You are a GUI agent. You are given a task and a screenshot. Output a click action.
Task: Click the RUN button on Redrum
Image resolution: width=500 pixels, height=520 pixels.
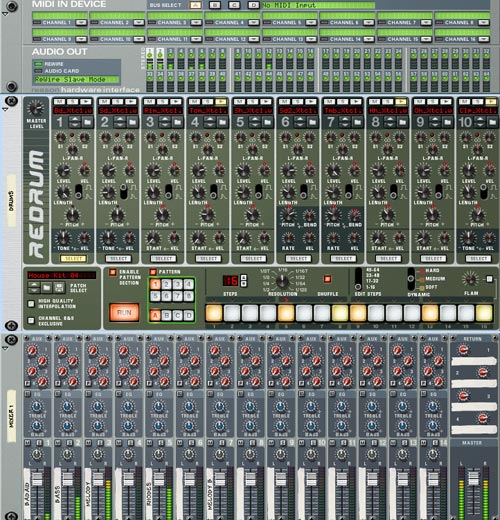[124, 312]
